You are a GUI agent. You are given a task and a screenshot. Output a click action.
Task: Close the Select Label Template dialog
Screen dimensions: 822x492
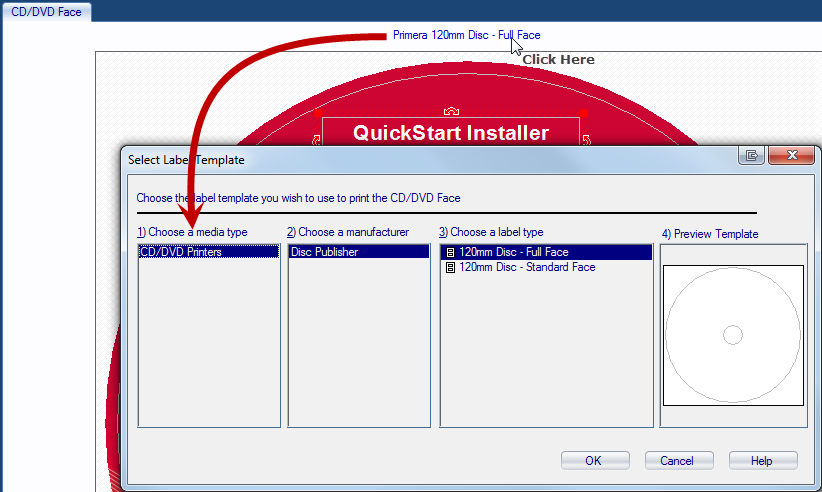[791, 156]
